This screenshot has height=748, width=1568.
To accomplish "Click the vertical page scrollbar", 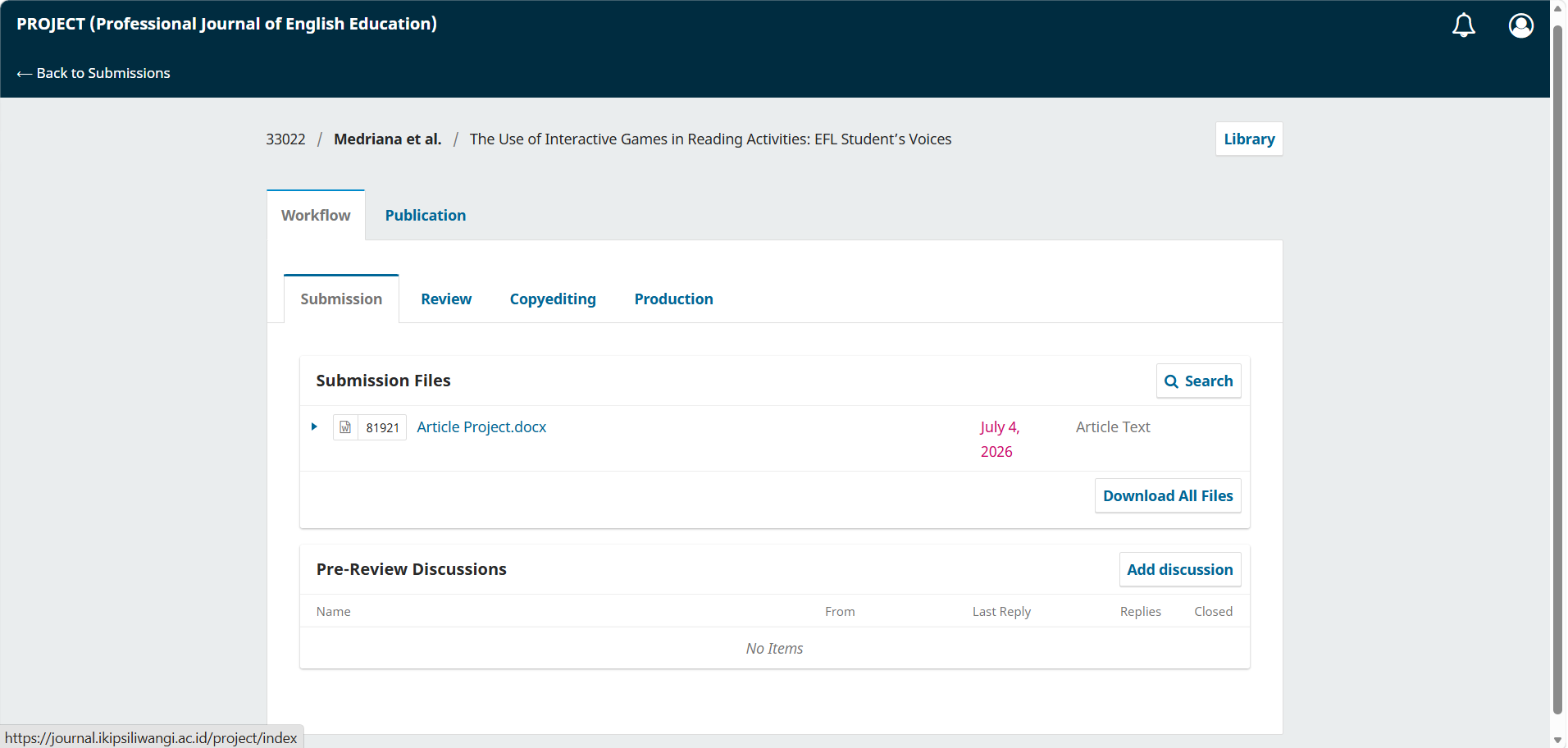I will click(1558, 369).
